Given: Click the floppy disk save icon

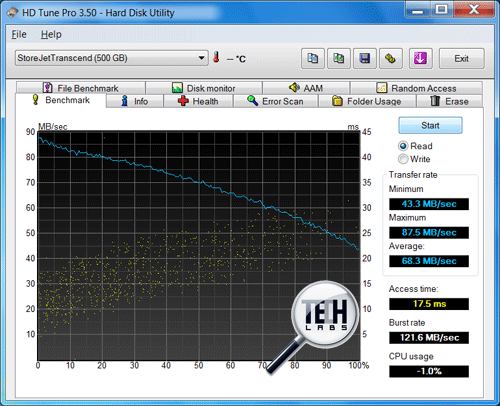Looking at the screenshot, I should click(365, 59).
